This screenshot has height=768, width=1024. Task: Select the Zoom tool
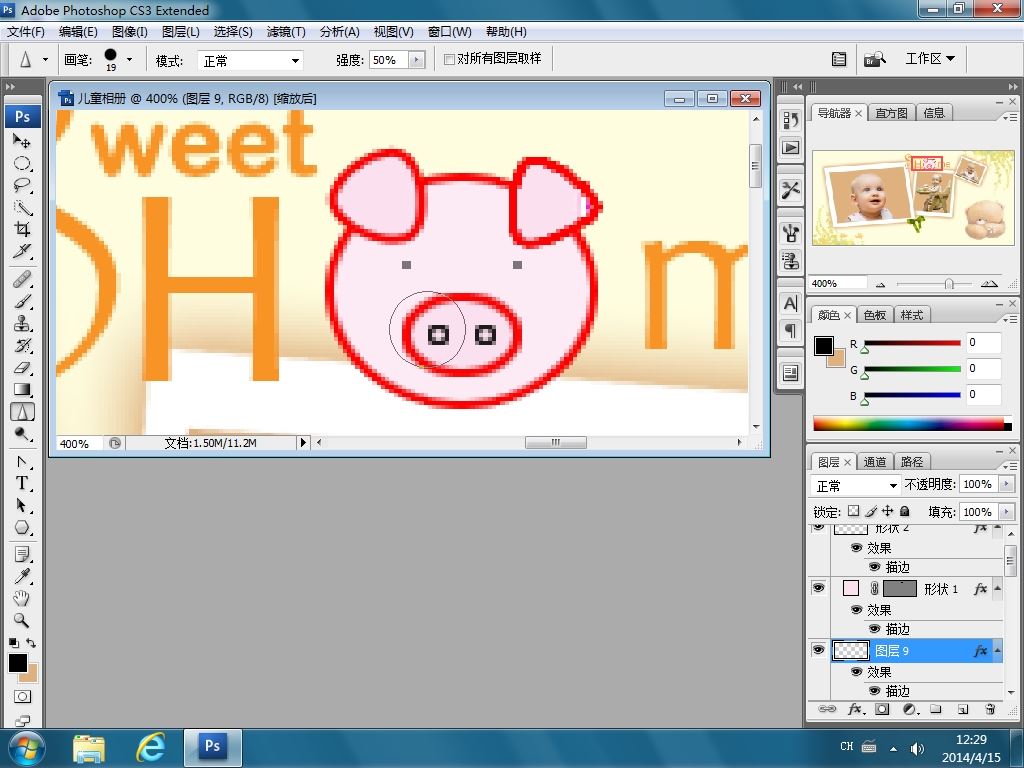click(22, 620)
